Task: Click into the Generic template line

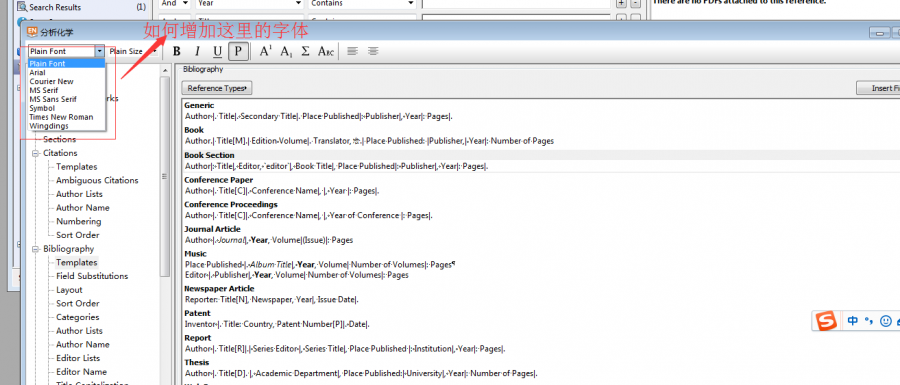Action: click(x=319, y=116)
